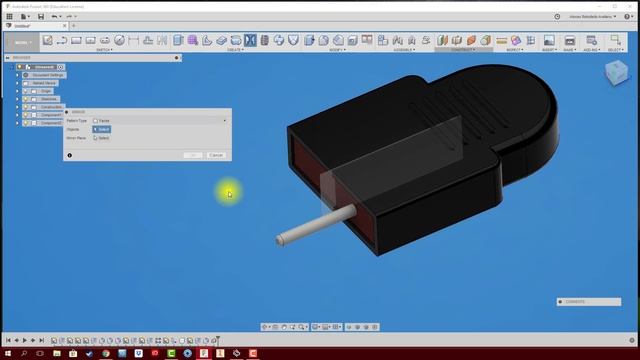Click the timeline Play button
Screen dimensions: 640x360
tap(24, 340)
